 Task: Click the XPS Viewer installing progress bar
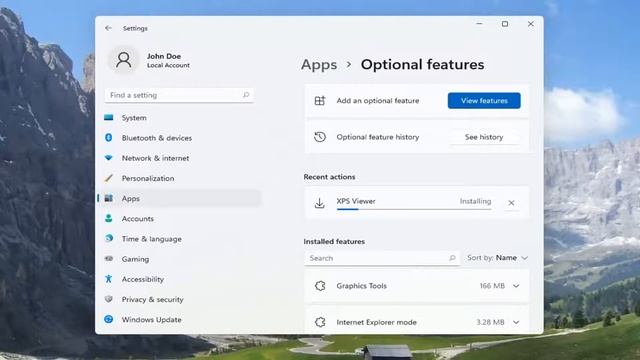point(414,209)
